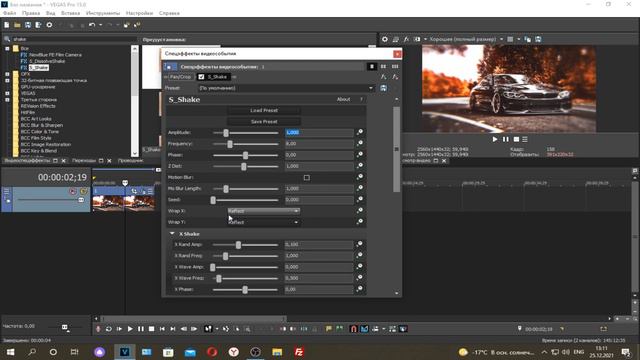
Task: Open the Help (Справка) menu
Action: pos(169,13)
